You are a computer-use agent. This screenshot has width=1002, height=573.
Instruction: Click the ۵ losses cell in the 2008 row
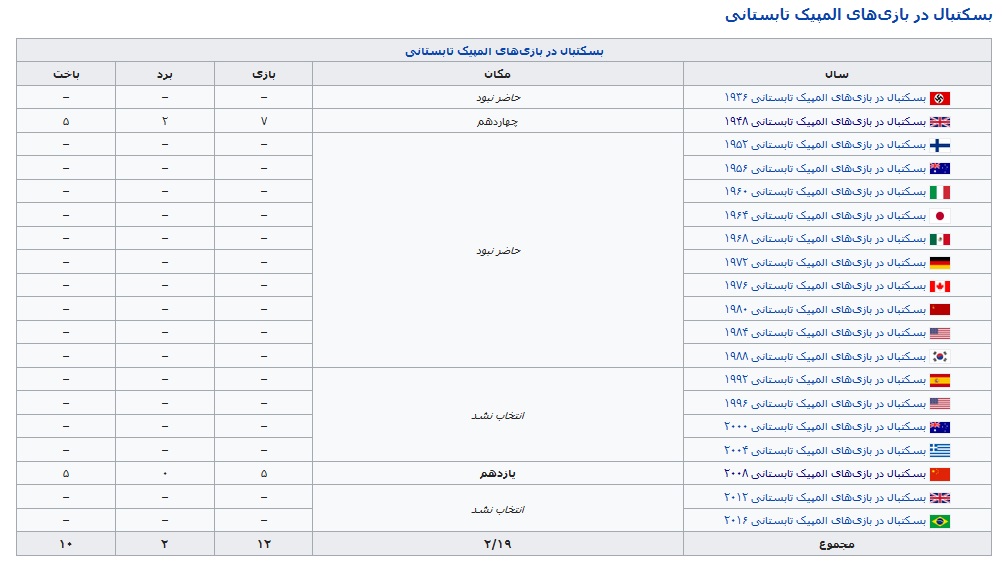point(66,473)
